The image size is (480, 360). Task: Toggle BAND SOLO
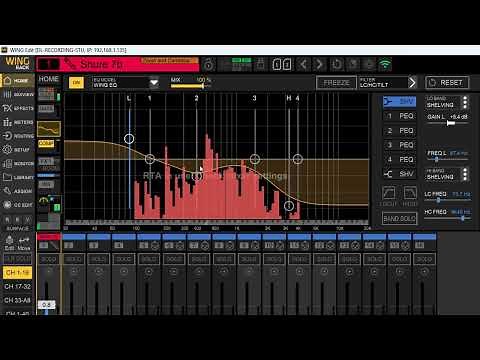400,219
